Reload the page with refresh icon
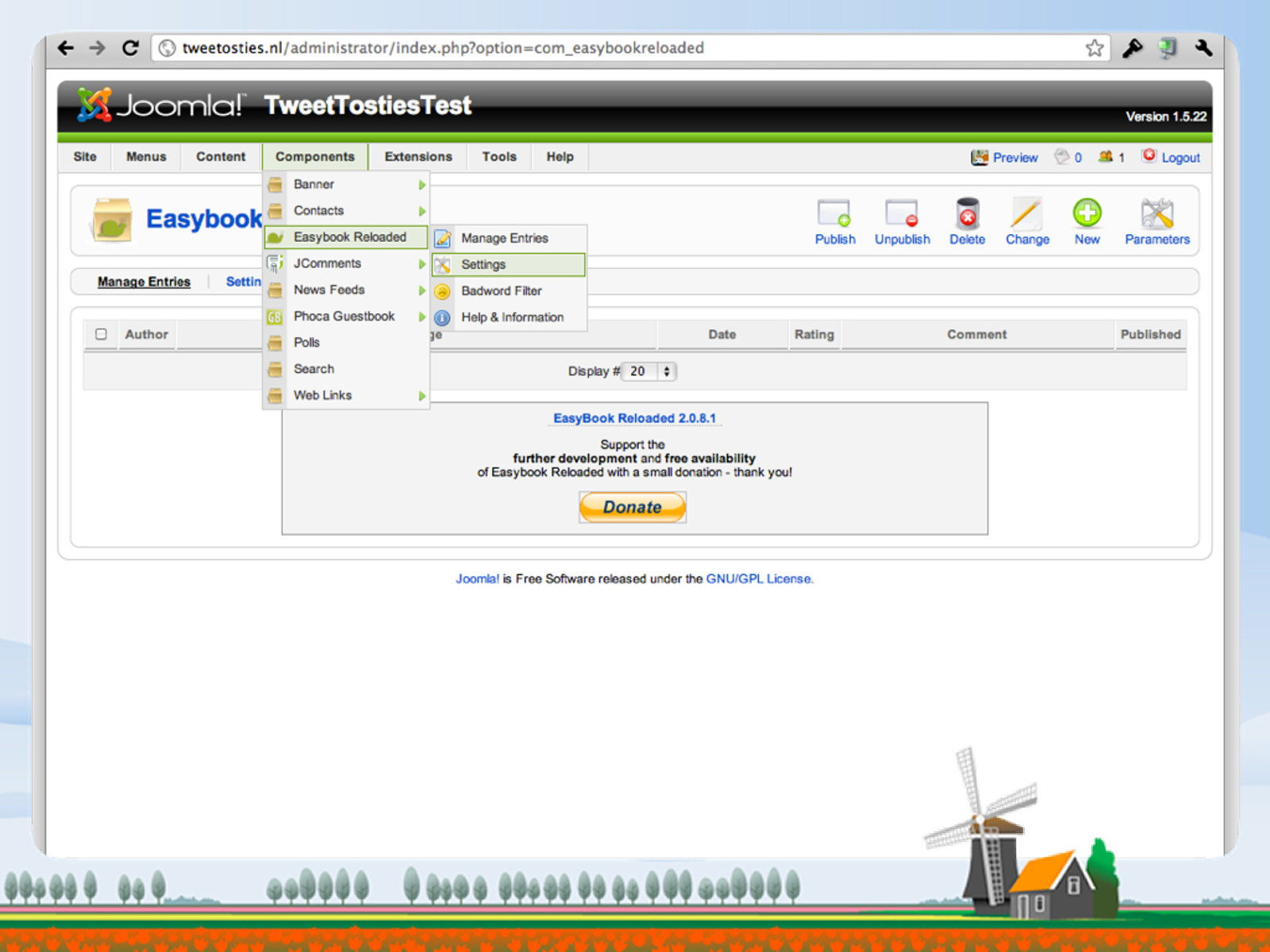The image size is (1270, 952). [130, 48]
